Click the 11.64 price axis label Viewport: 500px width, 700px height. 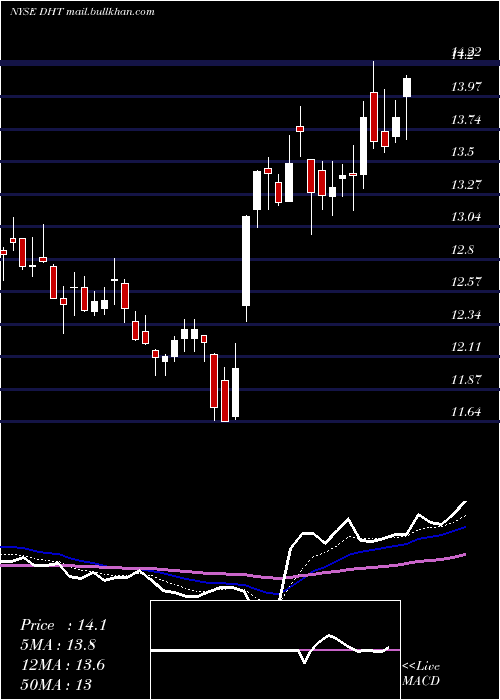466,412
